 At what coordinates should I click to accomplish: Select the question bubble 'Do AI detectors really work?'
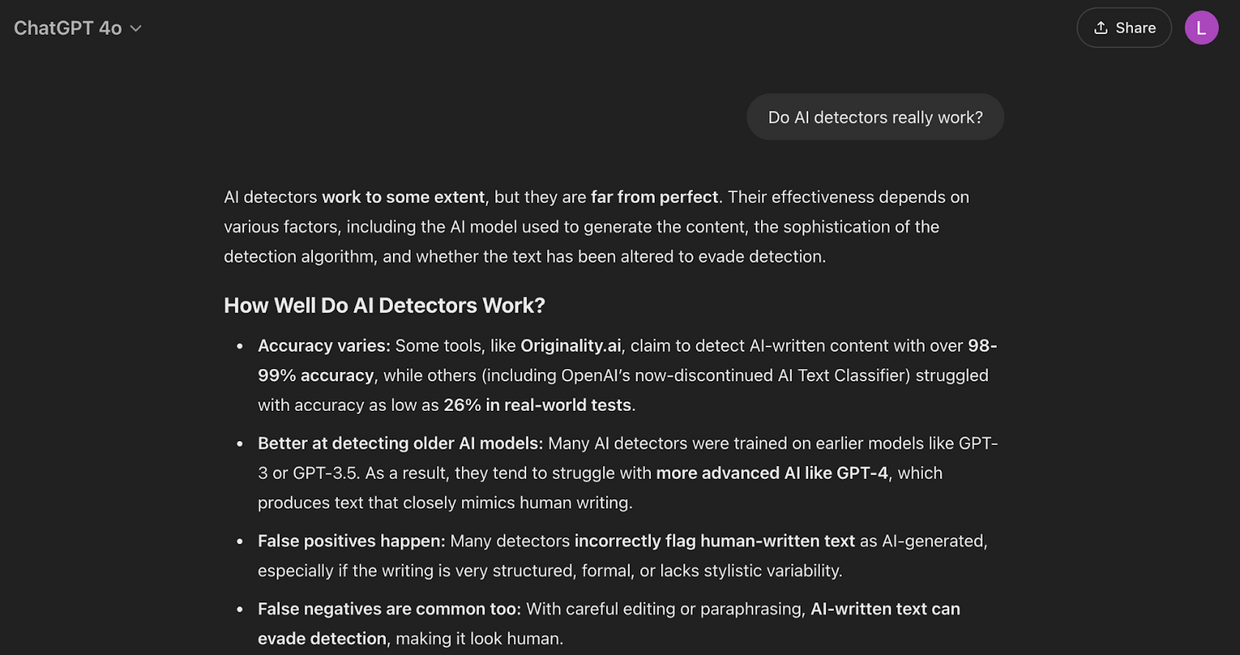pos(875,115)
